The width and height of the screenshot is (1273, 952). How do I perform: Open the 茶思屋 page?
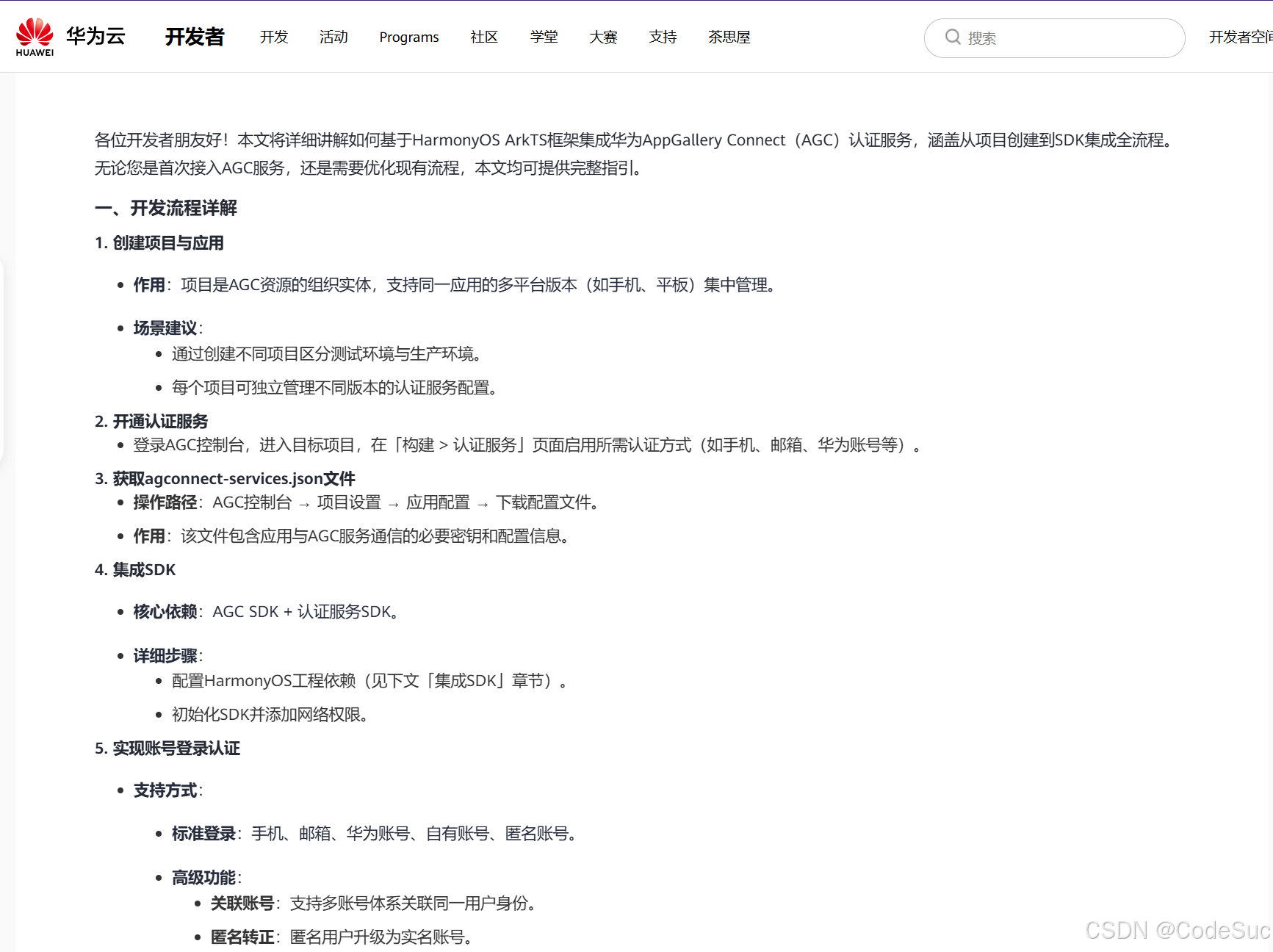click(729, 37)
